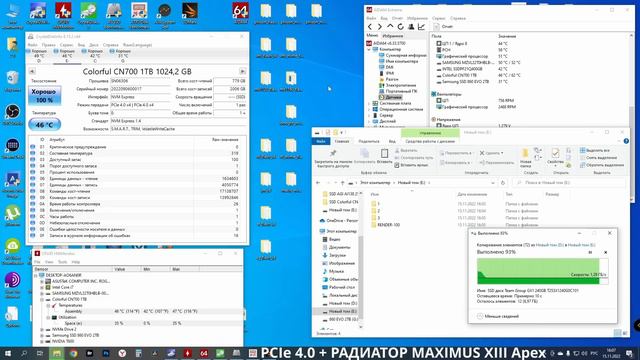This screenshot has width=640, height=360.
Task: Open Поделиться tab in Explorer ribbon
Action: pos(369,141)
